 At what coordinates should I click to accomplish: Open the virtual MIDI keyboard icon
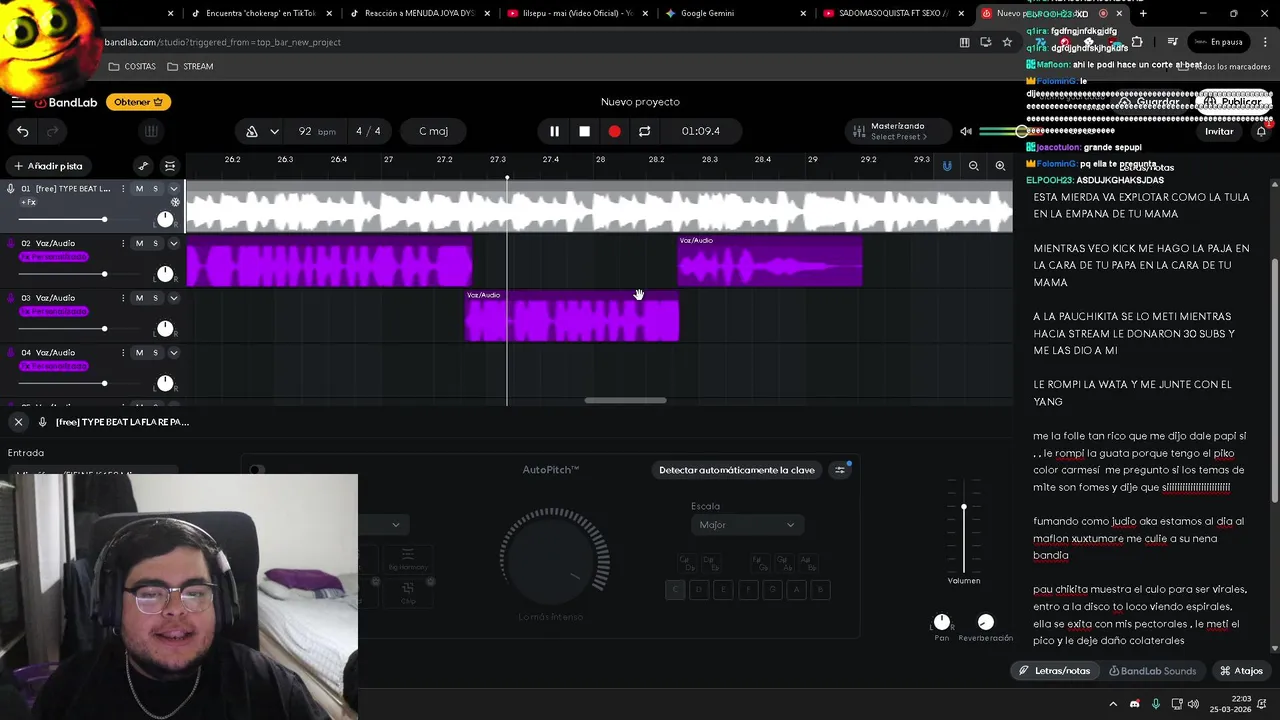tap(151, 131)
